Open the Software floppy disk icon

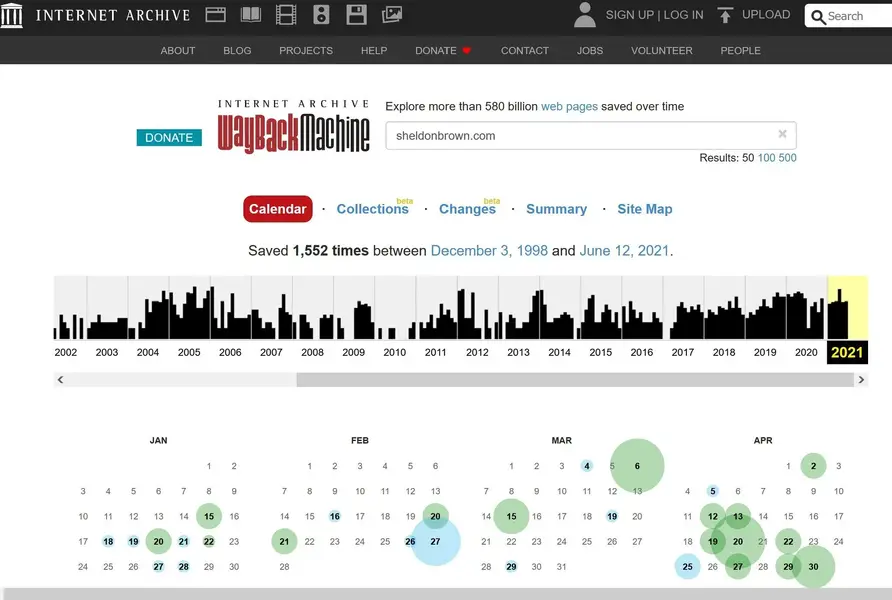pos(356,15)
